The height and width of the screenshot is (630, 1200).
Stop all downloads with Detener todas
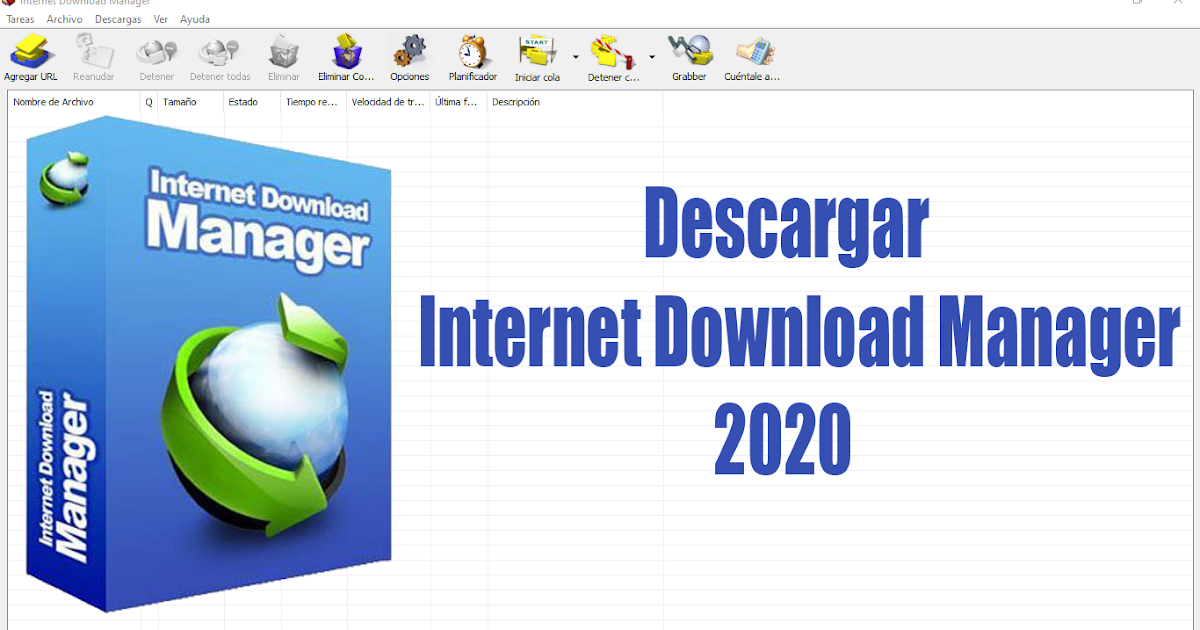[219, 55]
